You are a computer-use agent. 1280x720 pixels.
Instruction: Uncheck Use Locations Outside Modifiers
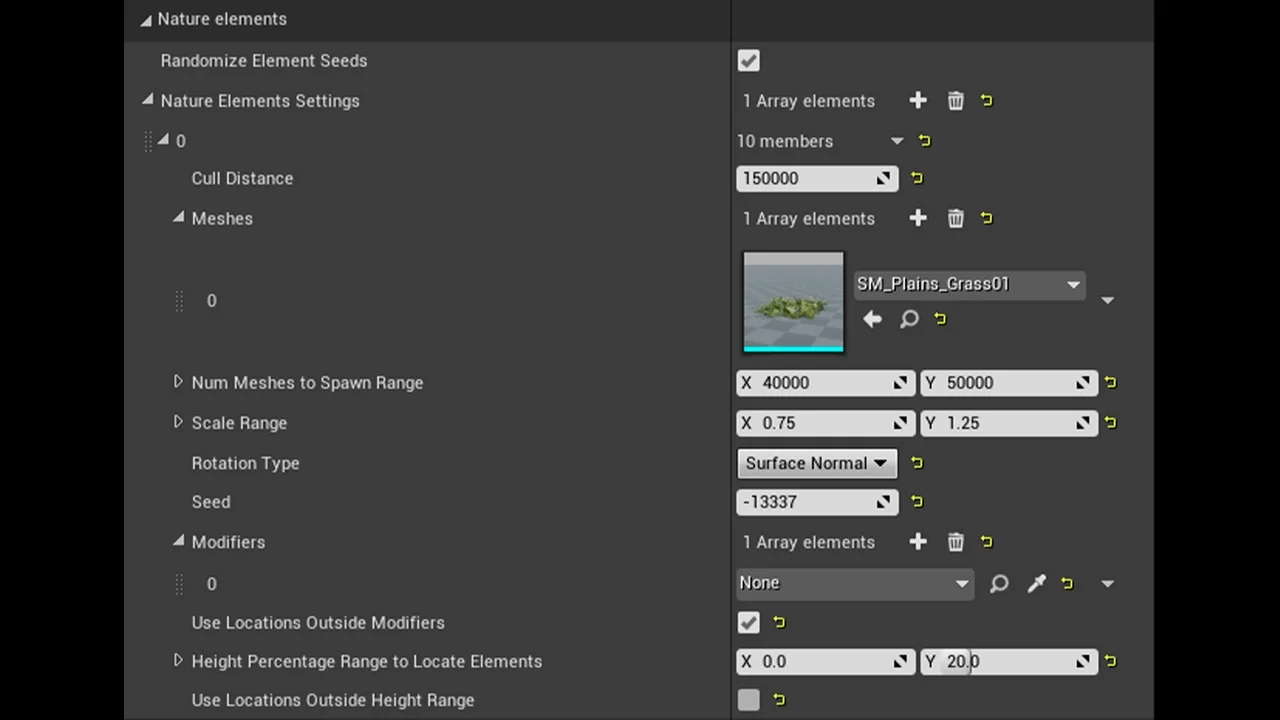748,622
